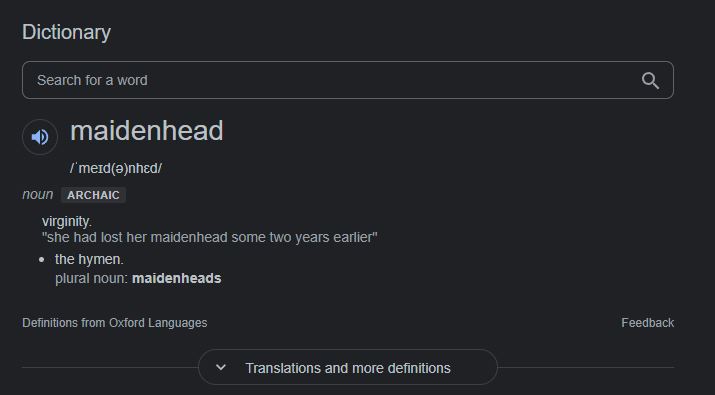Play the maidenhead pronunciation audio
This screenshot has height=395, width=715.
(x=40, y=137)
